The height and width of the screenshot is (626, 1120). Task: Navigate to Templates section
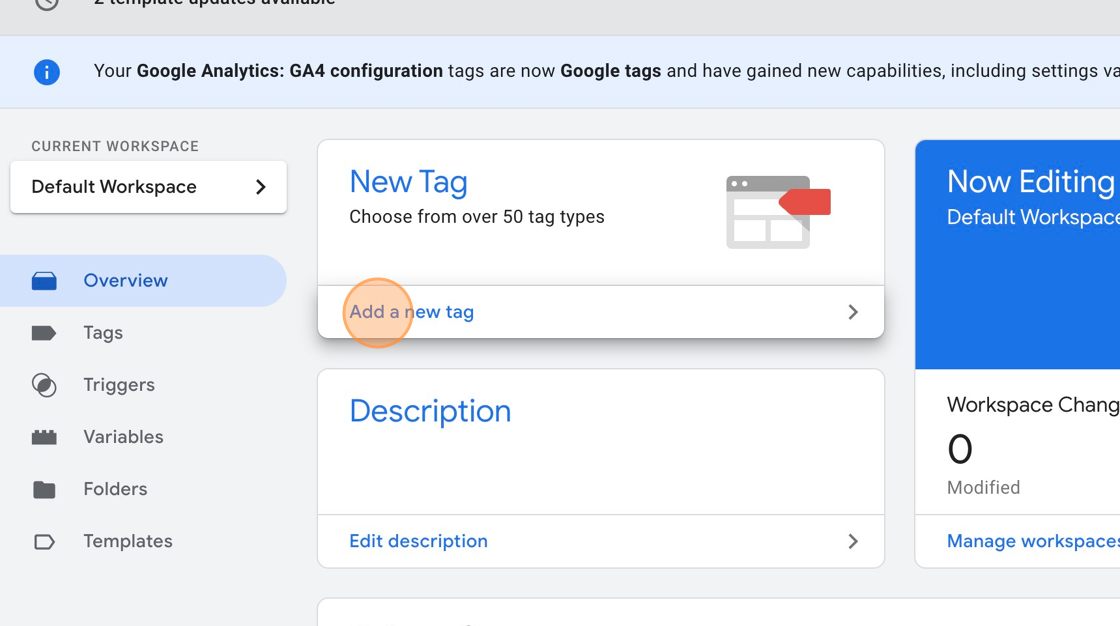point(128,541)
